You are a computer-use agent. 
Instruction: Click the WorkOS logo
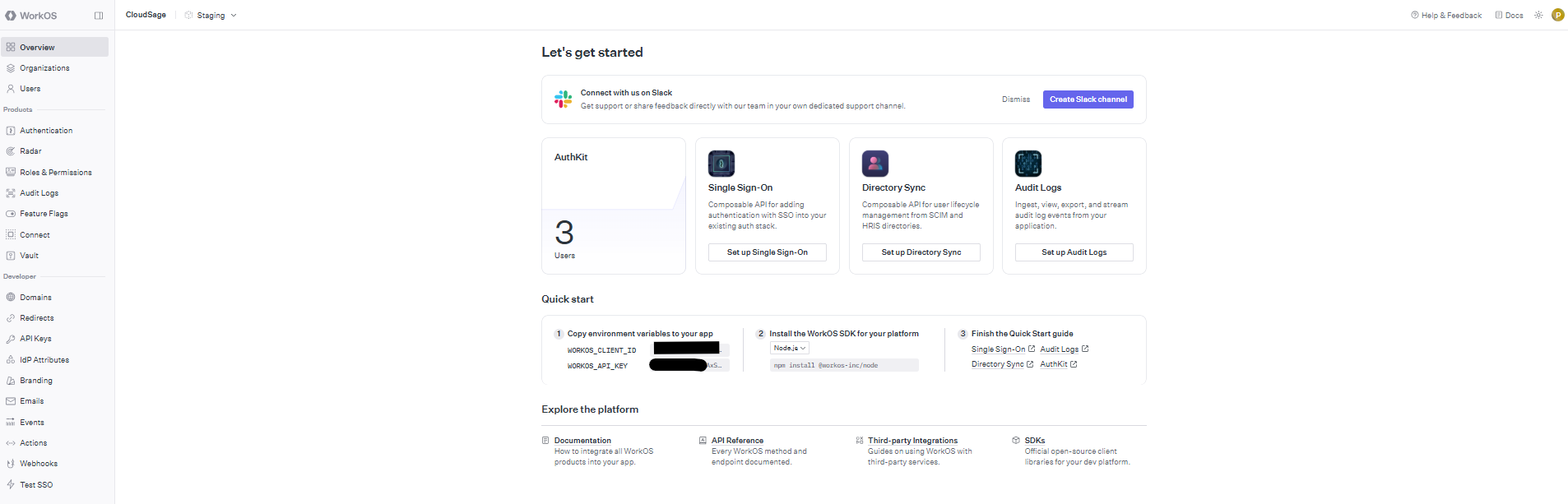tap(31, 16)
